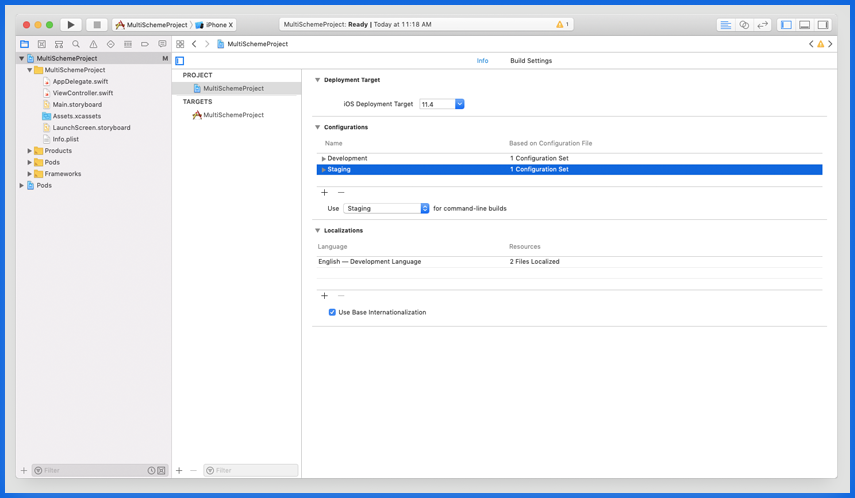
Task: Expand the Development configuration row
Action: coord(323,159)
